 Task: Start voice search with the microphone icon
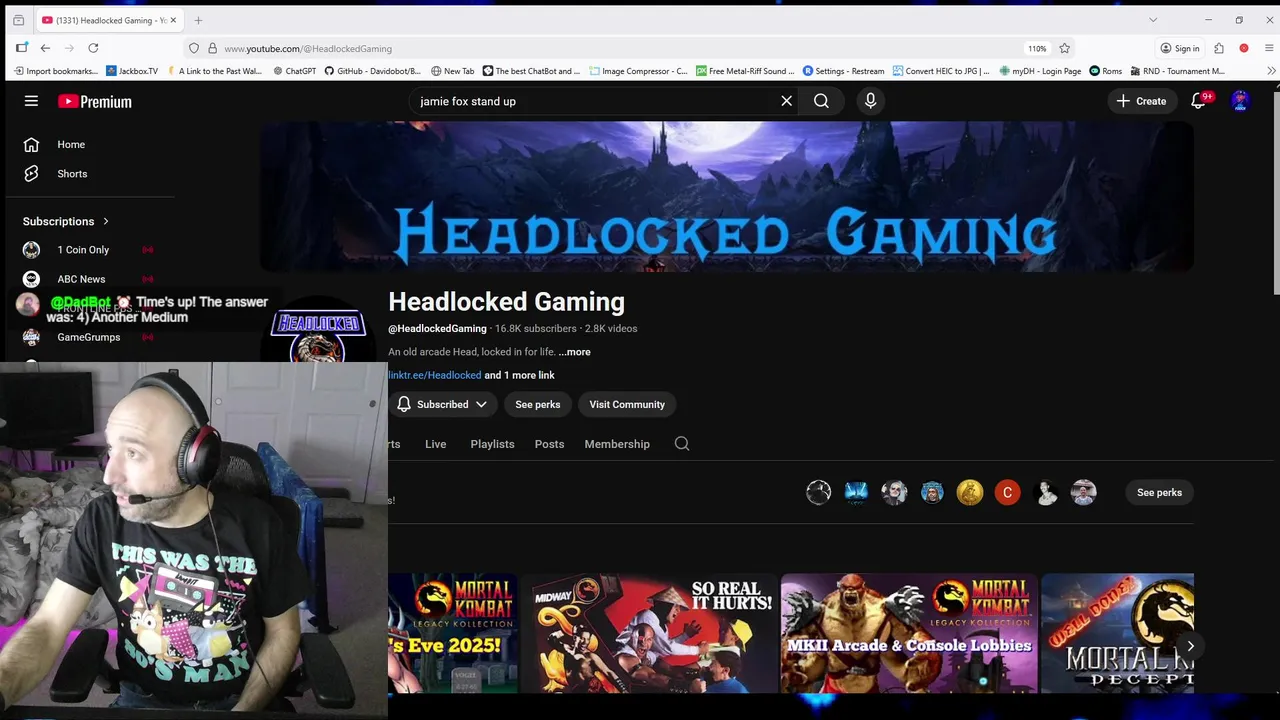tap(870, 101)
